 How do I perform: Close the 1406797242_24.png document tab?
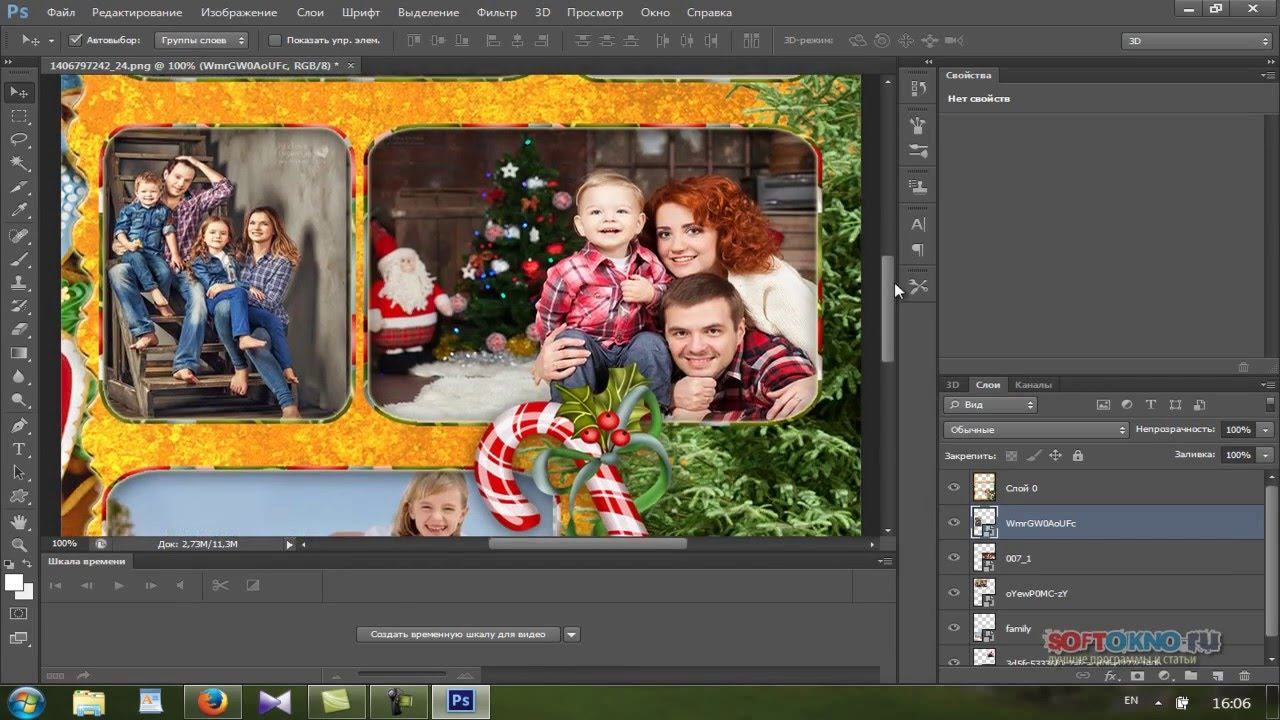tap(350, 65)
